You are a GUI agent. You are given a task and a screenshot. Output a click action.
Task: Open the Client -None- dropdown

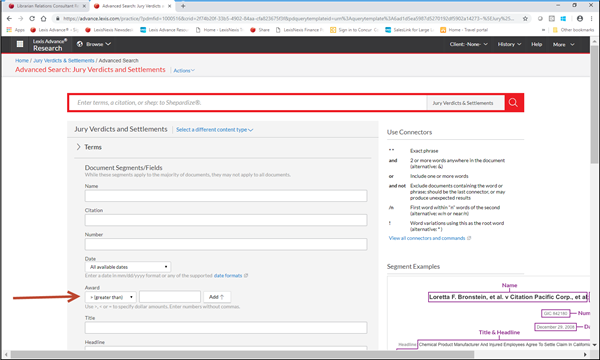(469, 44)
